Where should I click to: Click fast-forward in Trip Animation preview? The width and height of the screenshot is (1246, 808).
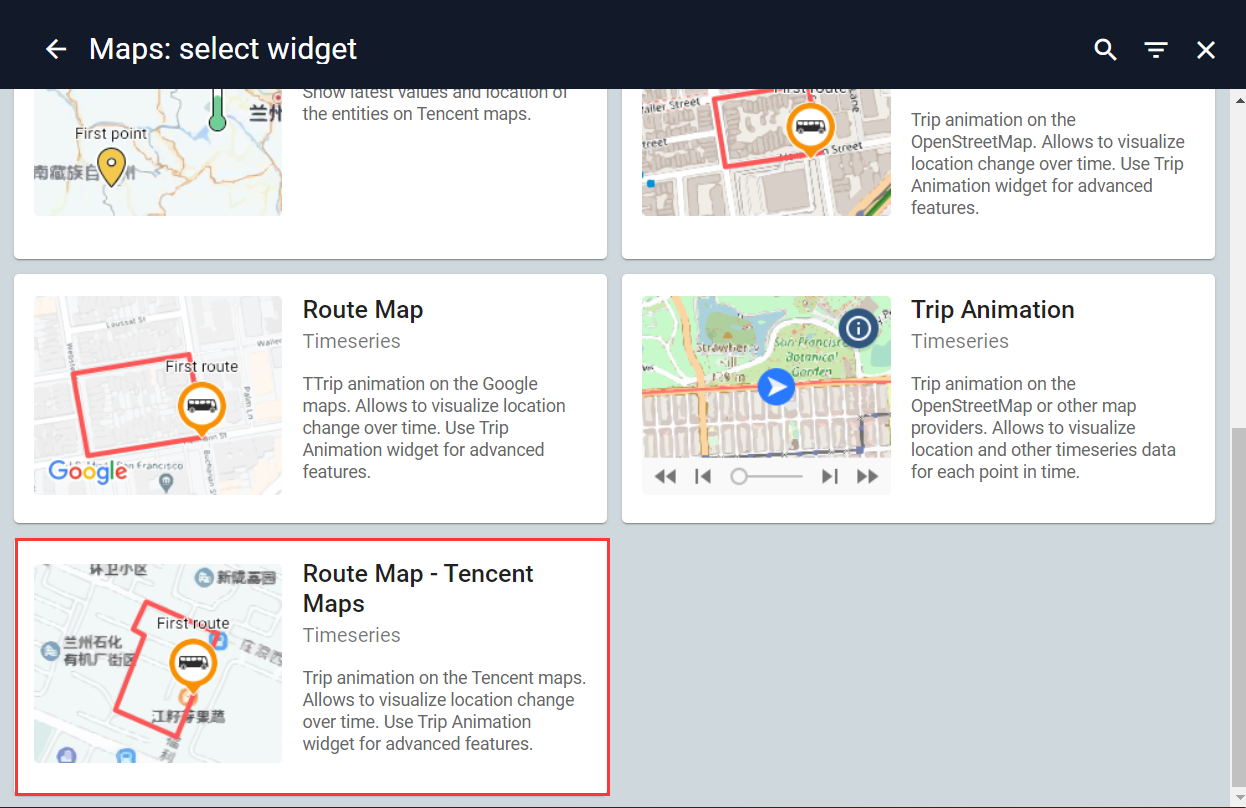867,476
